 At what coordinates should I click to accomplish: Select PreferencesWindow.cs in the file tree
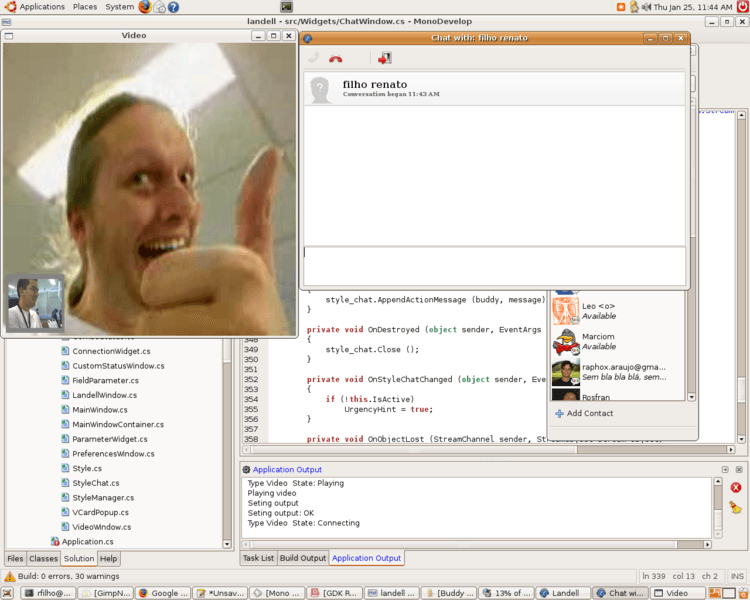(110, 454)
